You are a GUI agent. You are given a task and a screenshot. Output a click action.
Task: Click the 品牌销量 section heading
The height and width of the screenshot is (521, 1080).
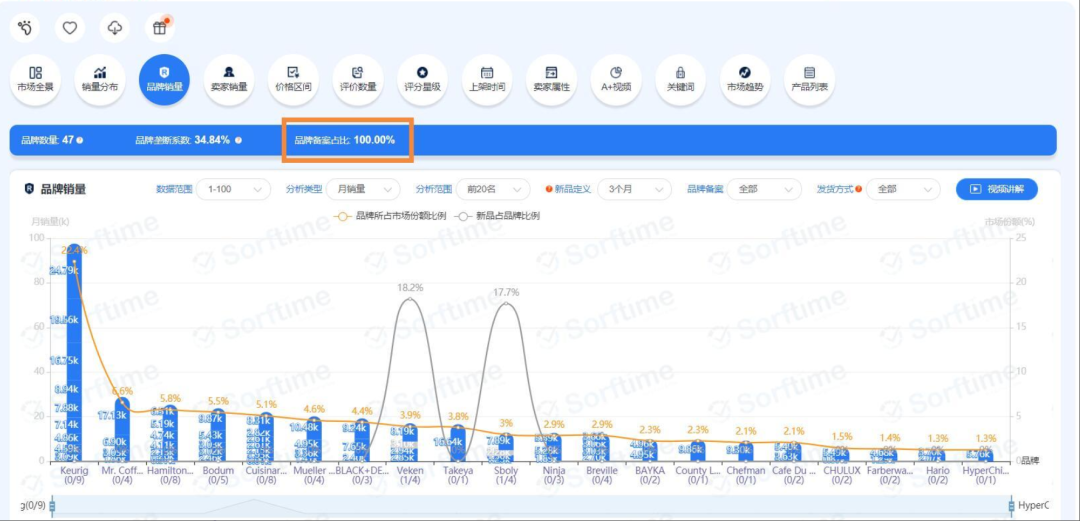click(x=63, y=189)
